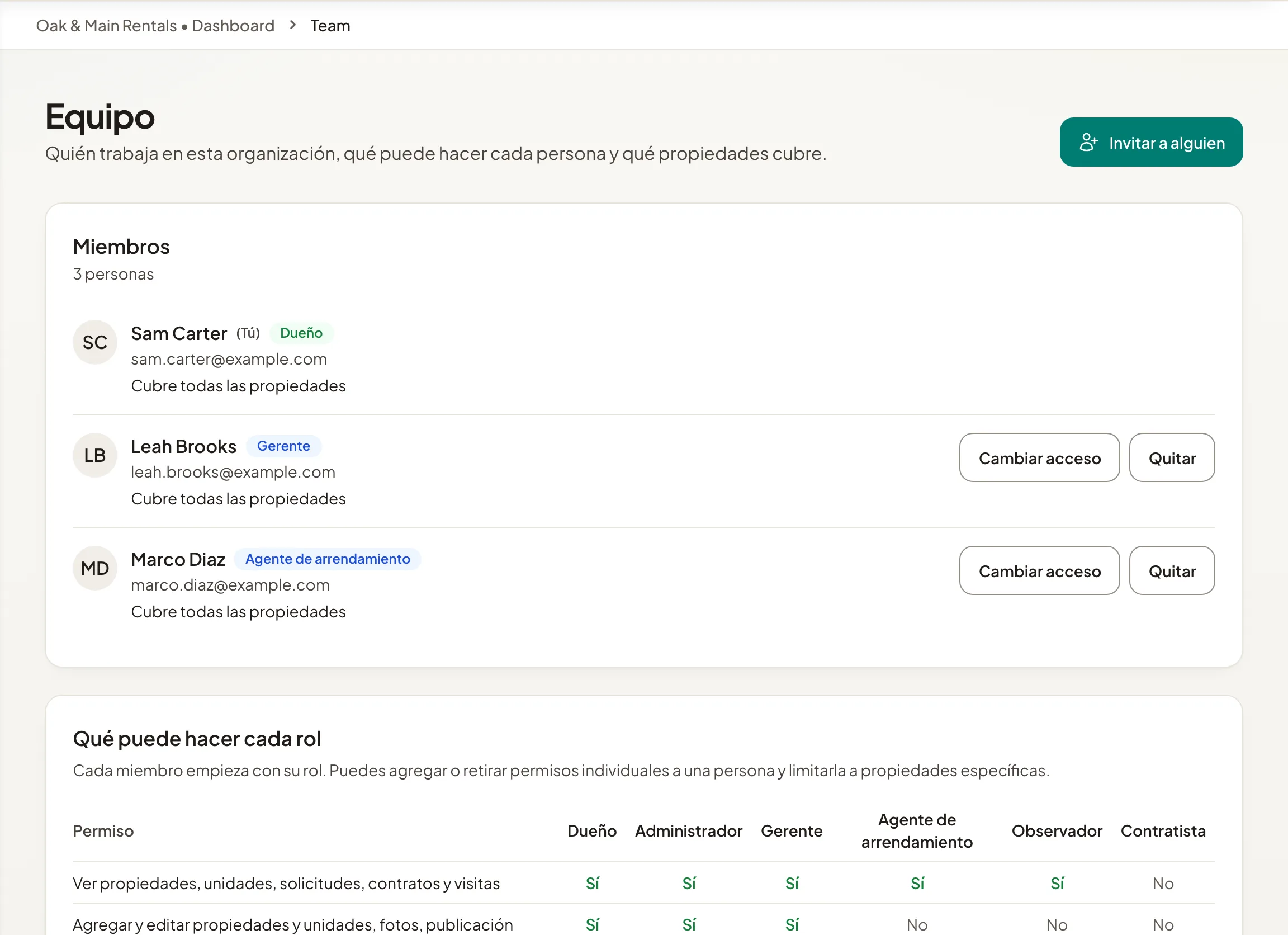Click marco.diaz@example.com email

(230, 585)
